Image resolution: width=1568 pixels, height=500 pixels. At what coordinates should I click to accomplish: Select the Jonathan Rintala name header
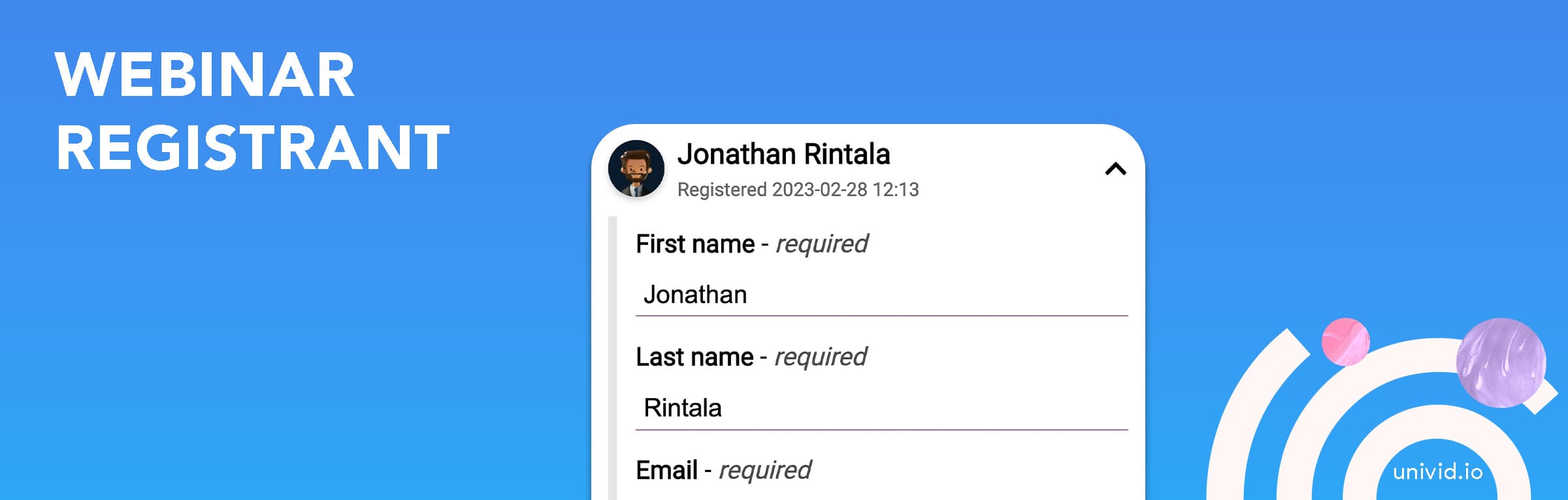click(783, 155)
